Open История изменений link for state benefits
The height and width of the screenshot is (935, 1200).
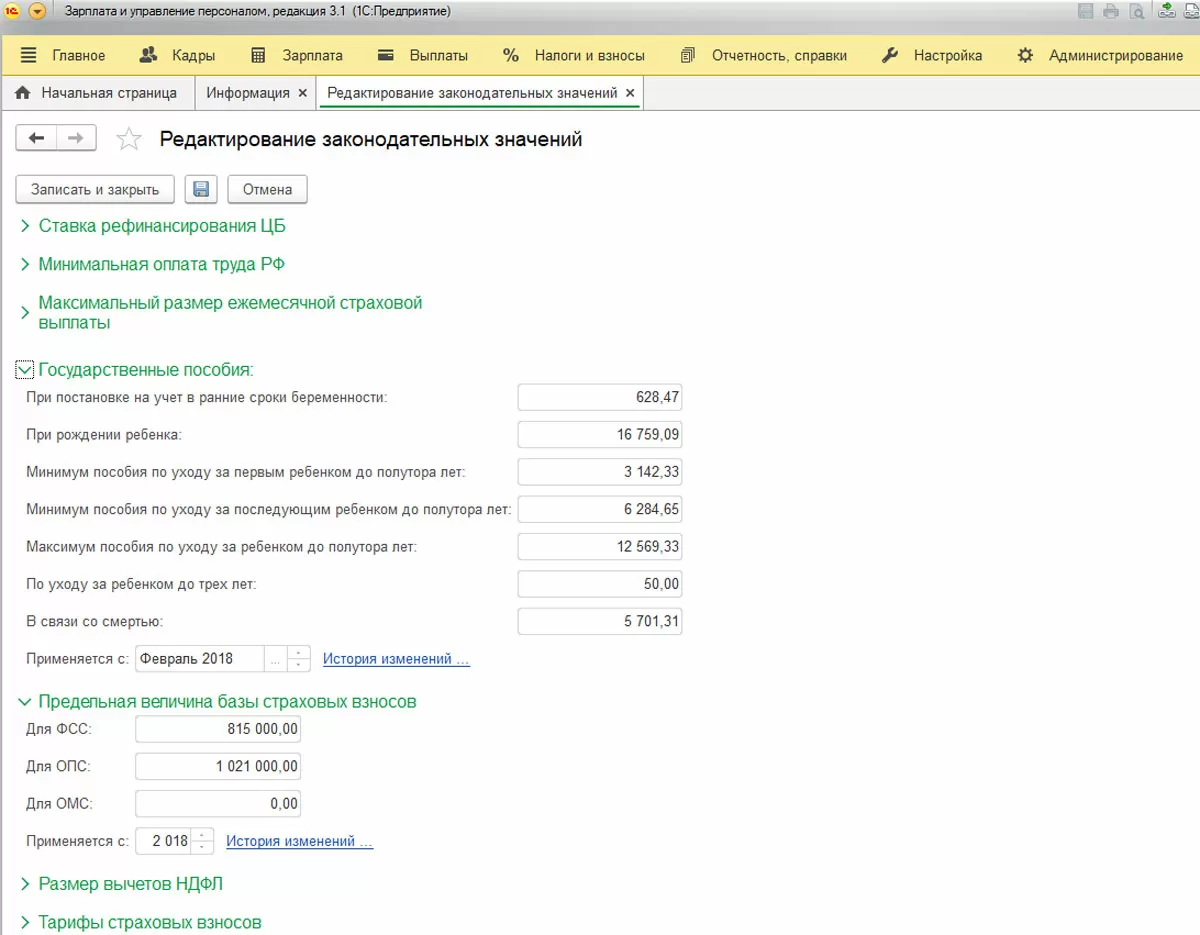396,659
